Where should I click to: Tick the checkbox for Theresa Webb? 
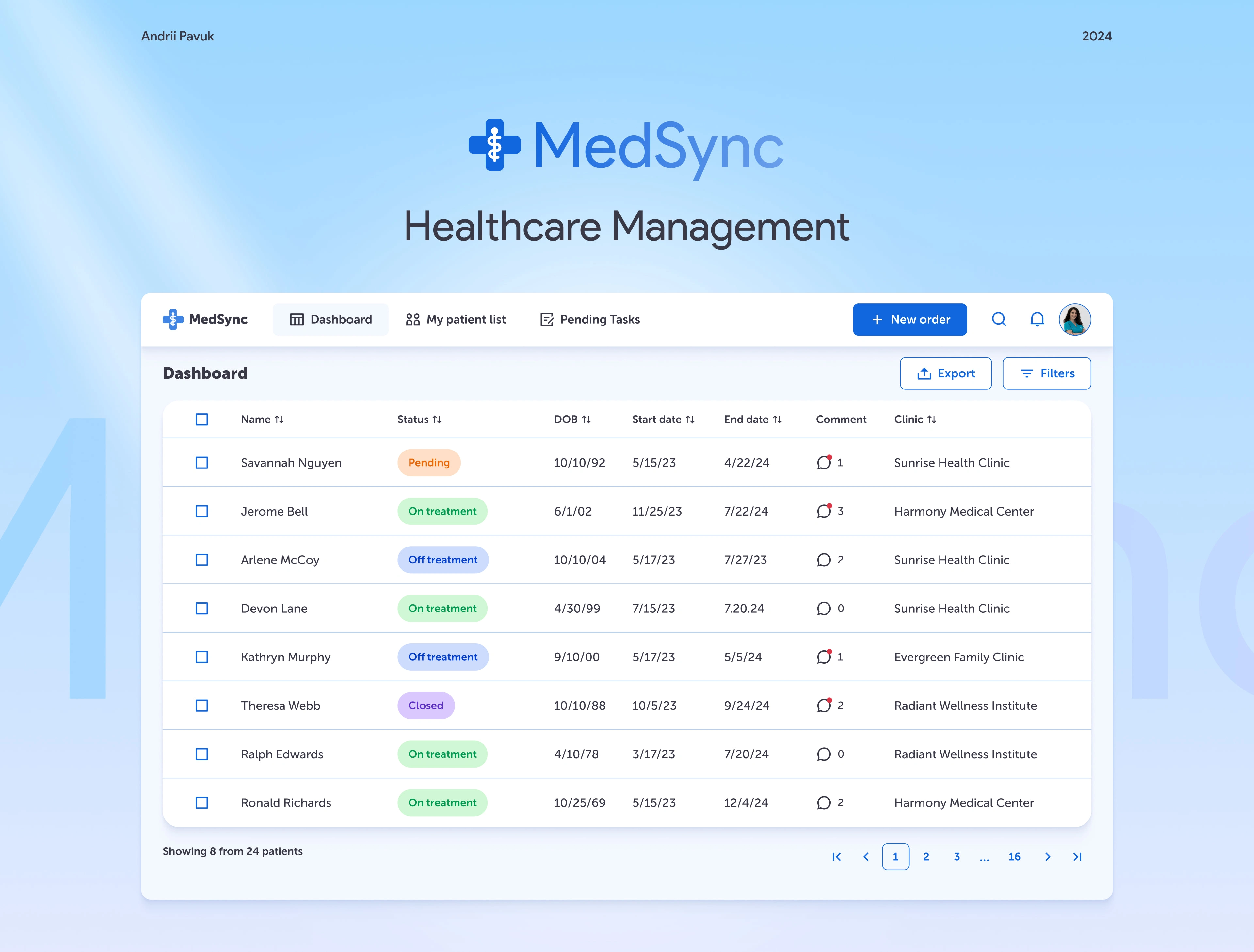[202, 706]
